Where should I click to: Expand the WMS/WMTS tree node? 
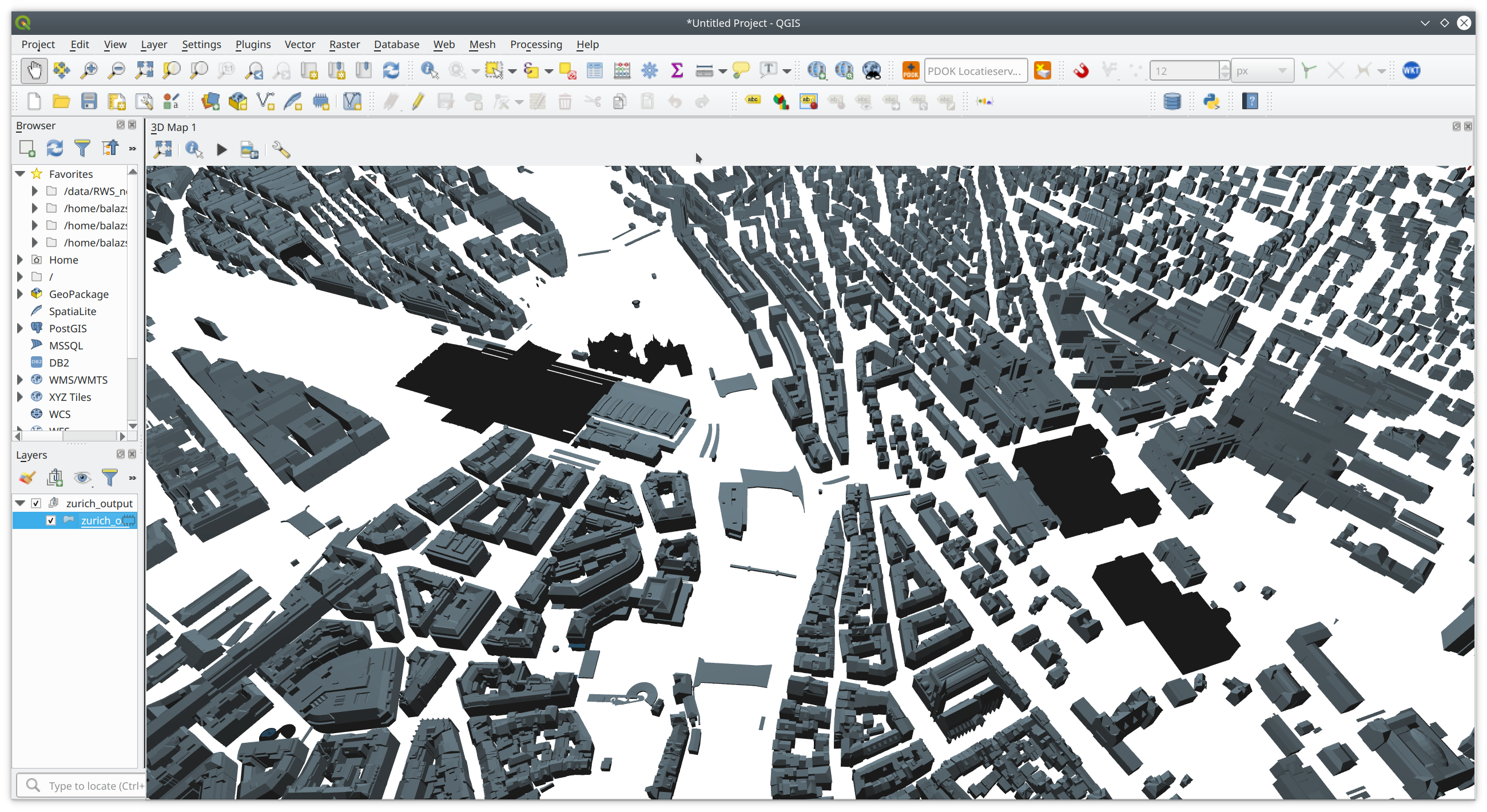20,379
